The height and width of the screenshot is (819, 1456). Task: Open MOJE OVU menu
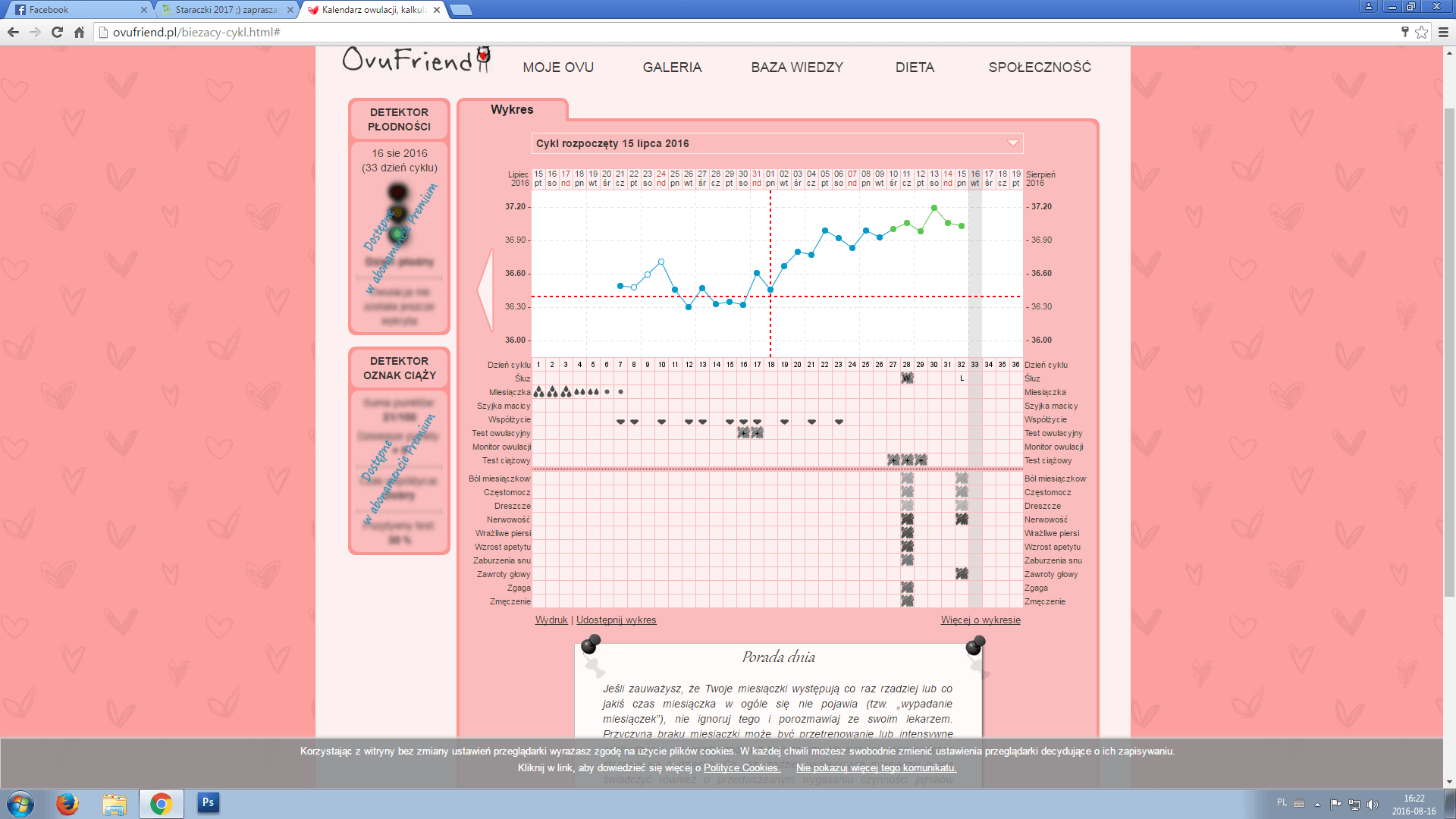(558, 67)
